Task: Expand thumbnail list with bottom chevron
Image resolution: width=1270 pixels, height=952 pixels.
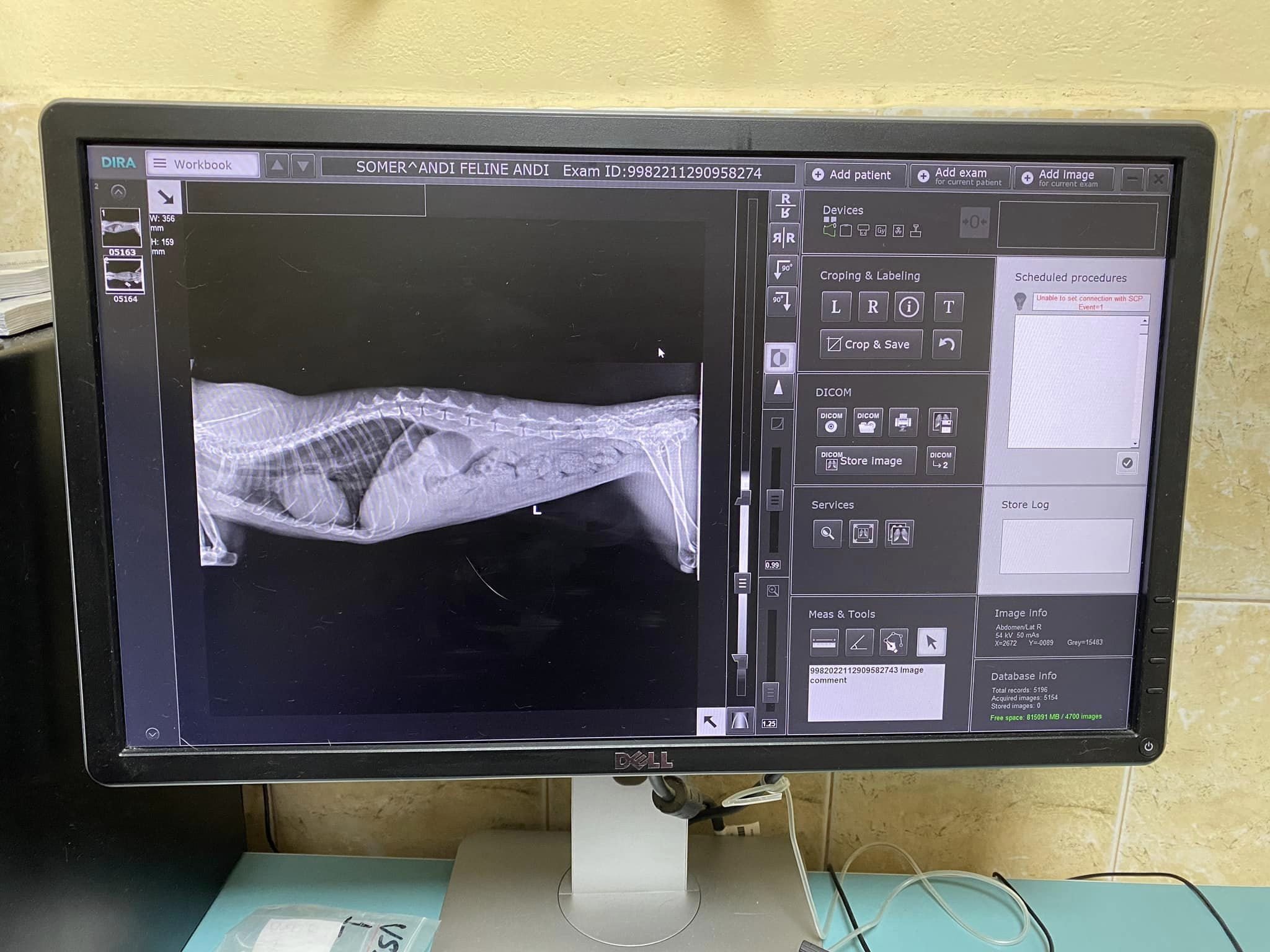Action: pyautogui.click(x=152, y=734)
